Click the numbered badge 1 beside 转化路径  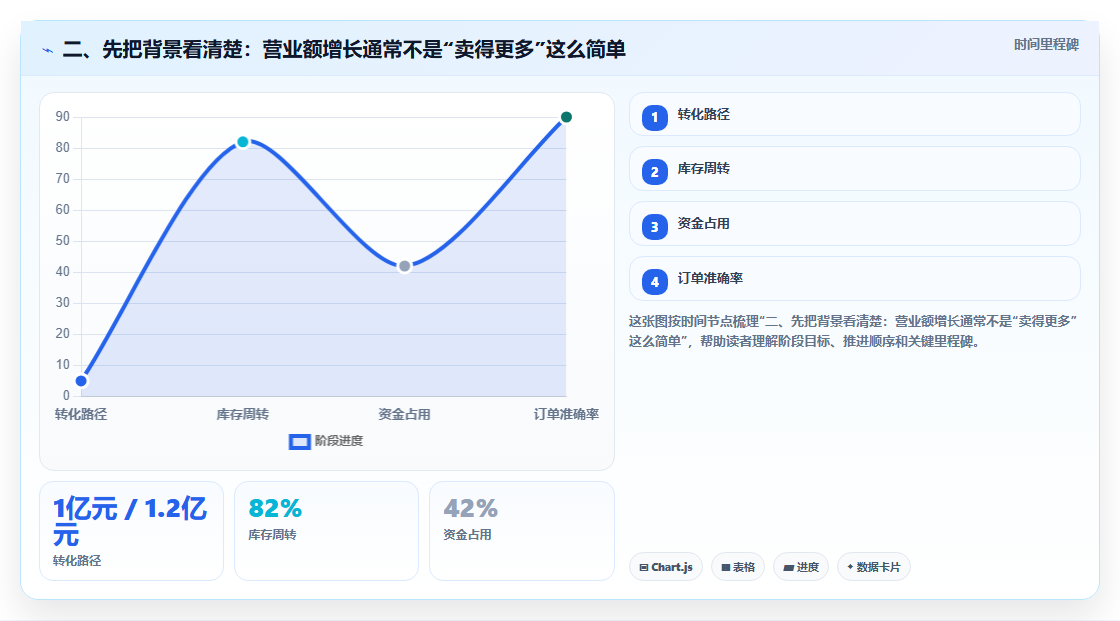coord(654,117)
